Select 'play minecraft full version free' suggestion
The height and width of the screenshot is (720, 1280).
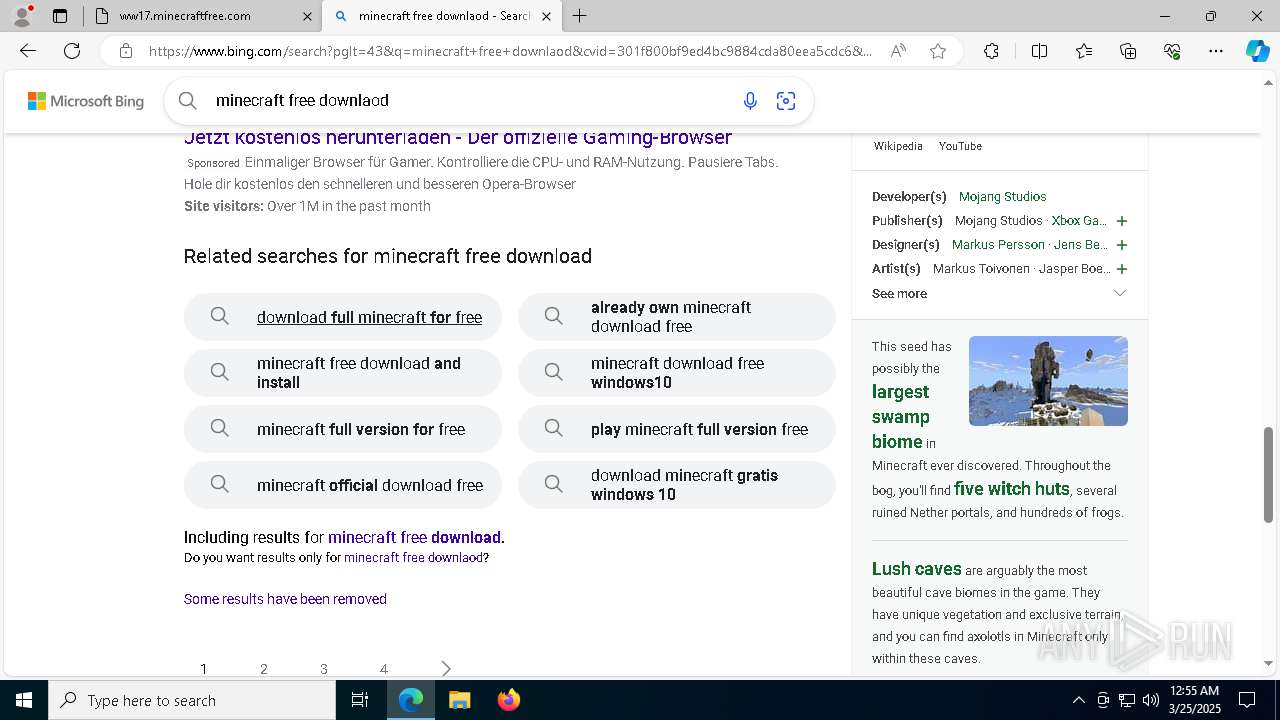(676, 429)
